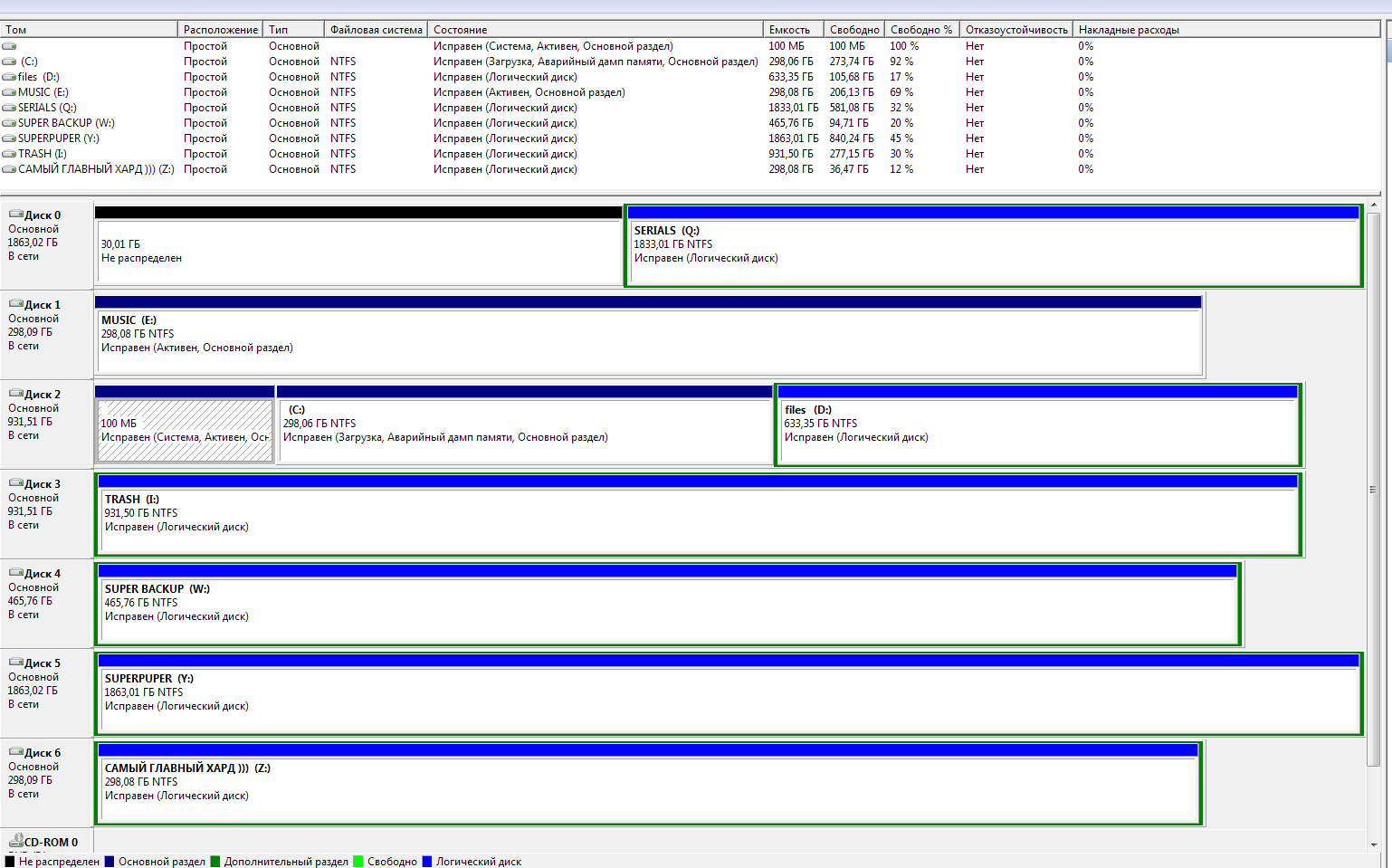Click the drive icon of the unnamed 100 МБ volume row
1392x868 pixels.
point(9,46)
